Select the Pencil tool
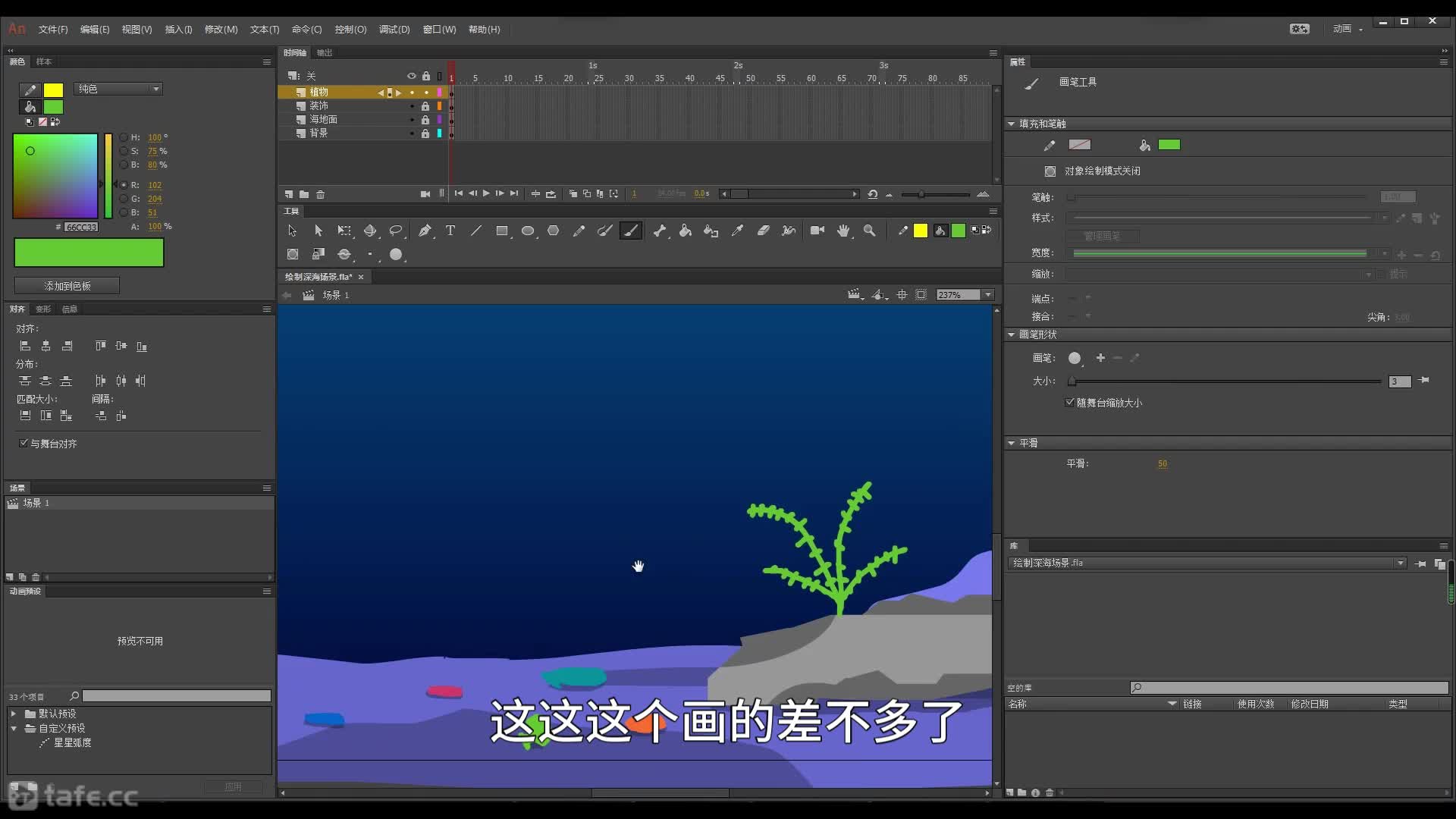 pos(579,231)
